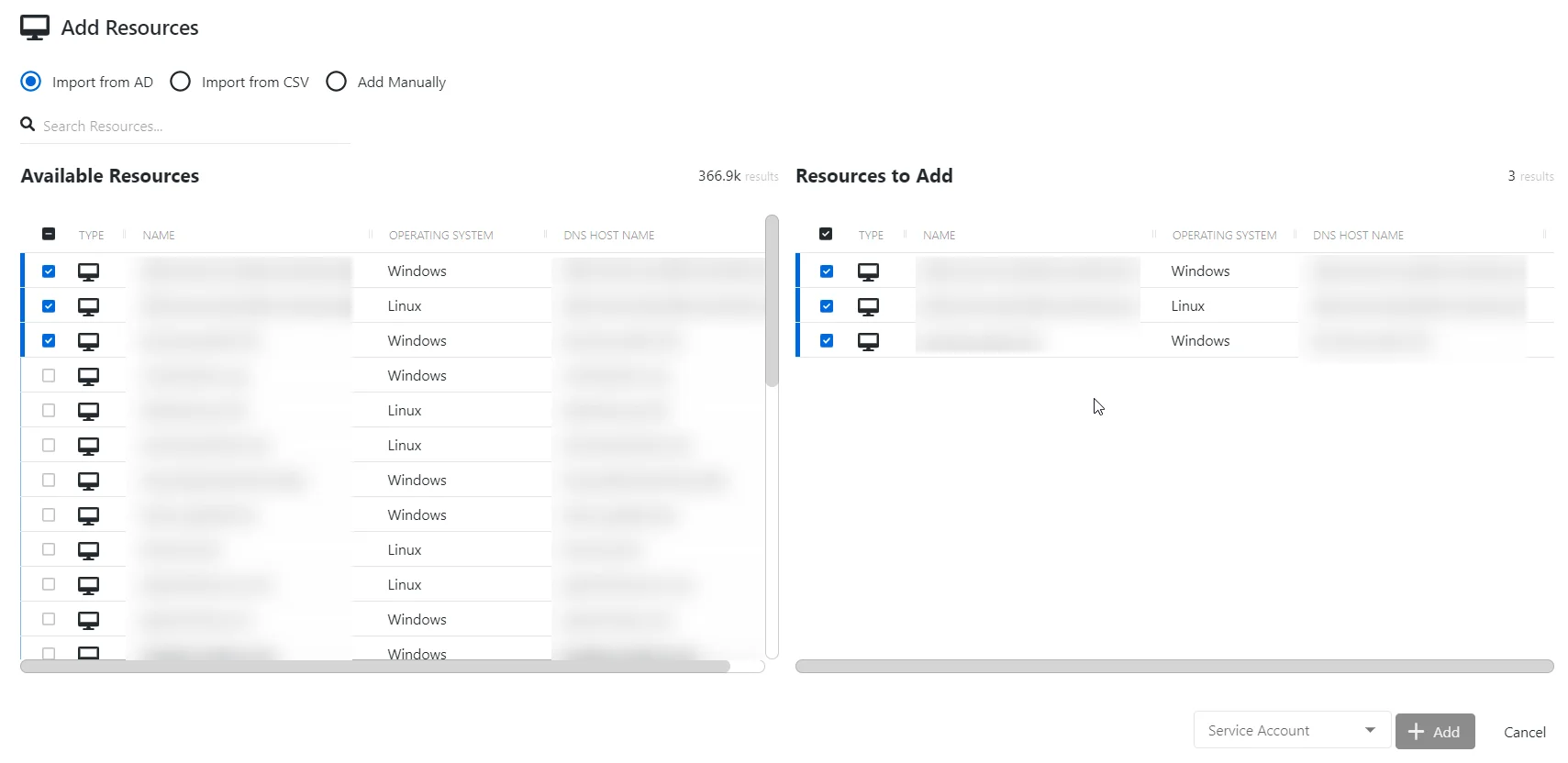The height and width of the screenshot is (763, 1568).
Task: Click the Resources to Add horizontal scrollbar
Action: coord(1174,667)
